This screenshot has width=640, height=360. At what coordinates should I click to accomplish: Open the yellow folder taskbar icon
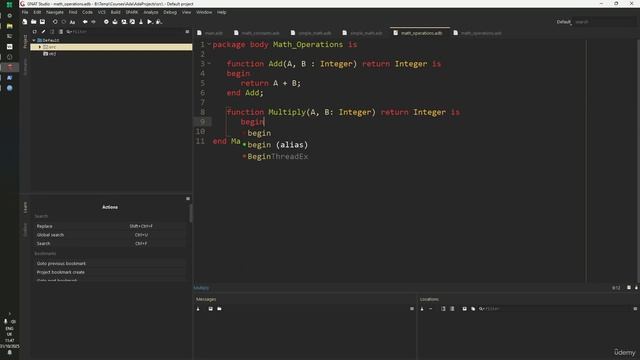pyautogui.click(x=9, y=26)
